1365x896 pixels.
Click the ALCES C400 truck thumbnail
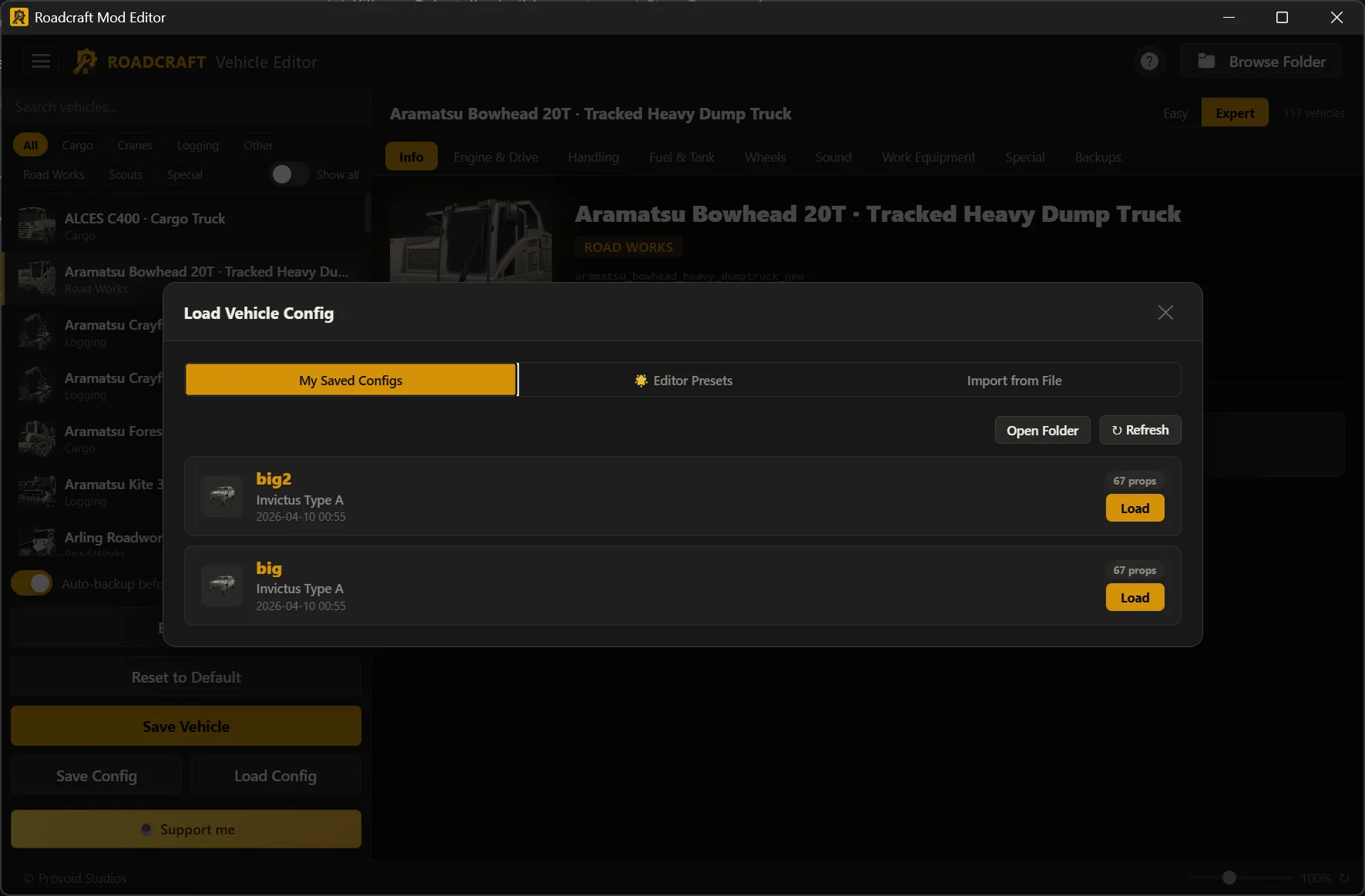36,225
